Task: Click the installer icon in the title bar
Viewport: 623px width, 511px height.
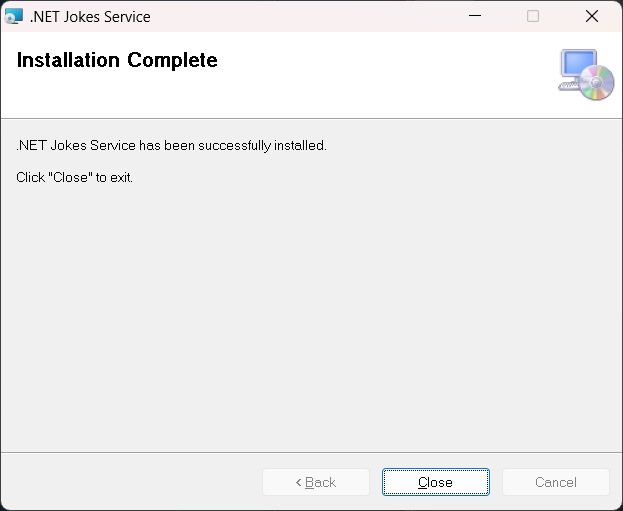Action: (x=14, y=16)
